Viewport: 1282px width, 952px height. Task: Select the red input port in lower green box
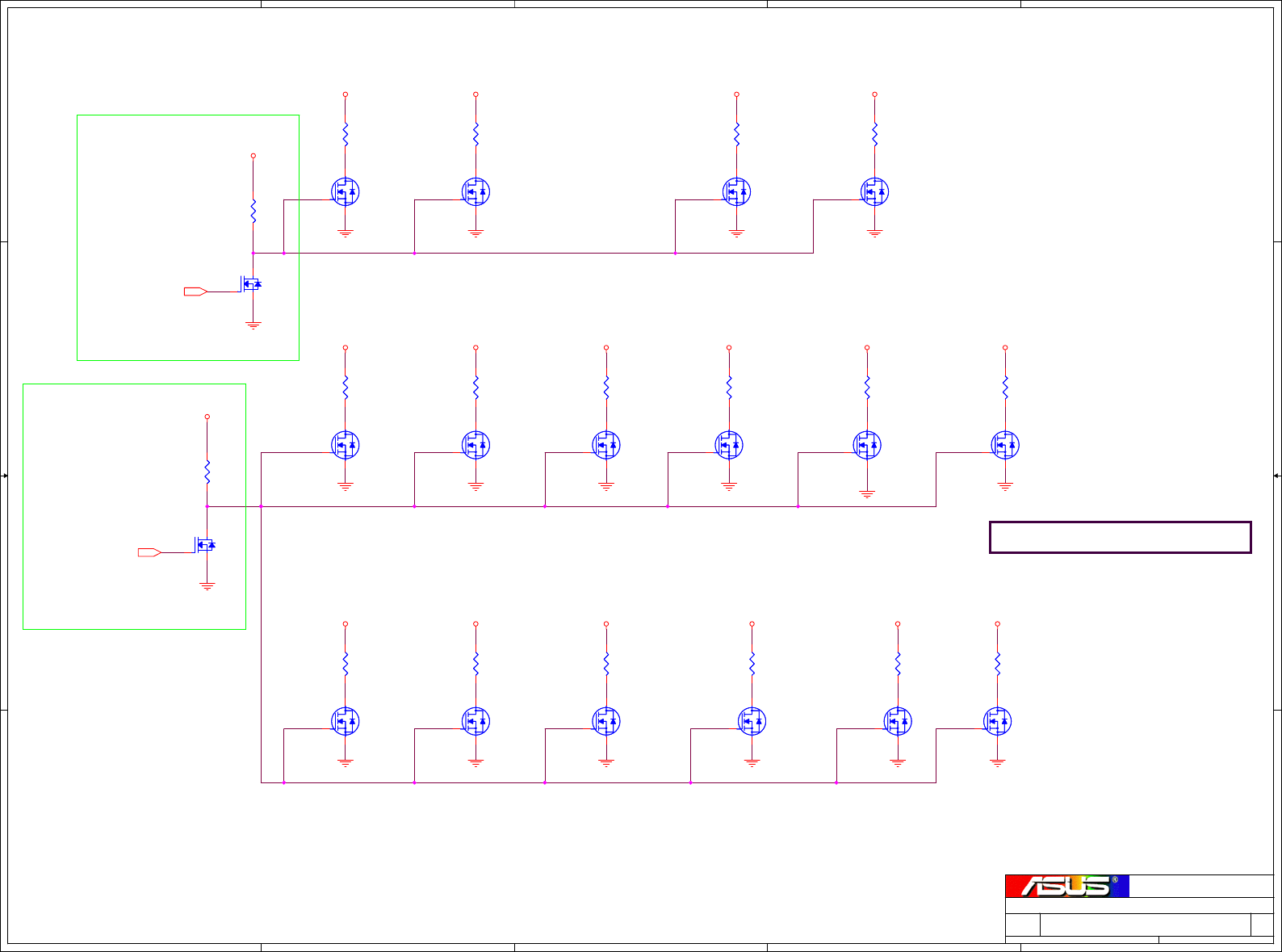(150, 552)
